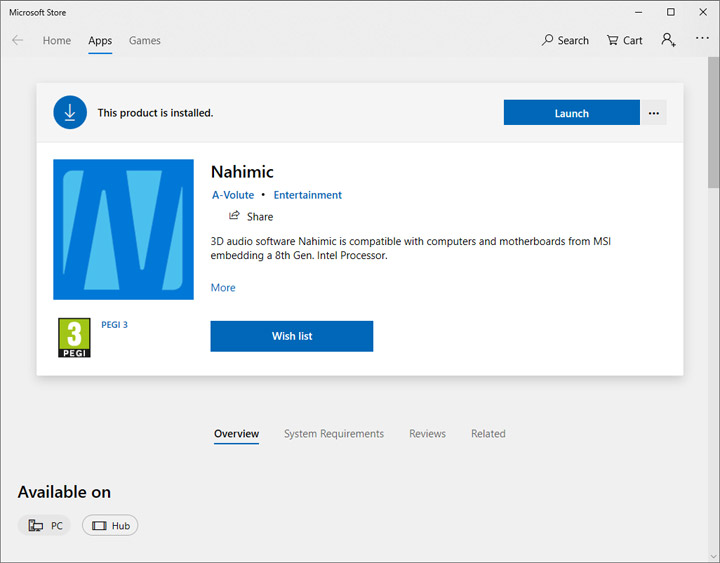Click the back arrow icon
The image size is (720, 563).
tap(18, 41)
